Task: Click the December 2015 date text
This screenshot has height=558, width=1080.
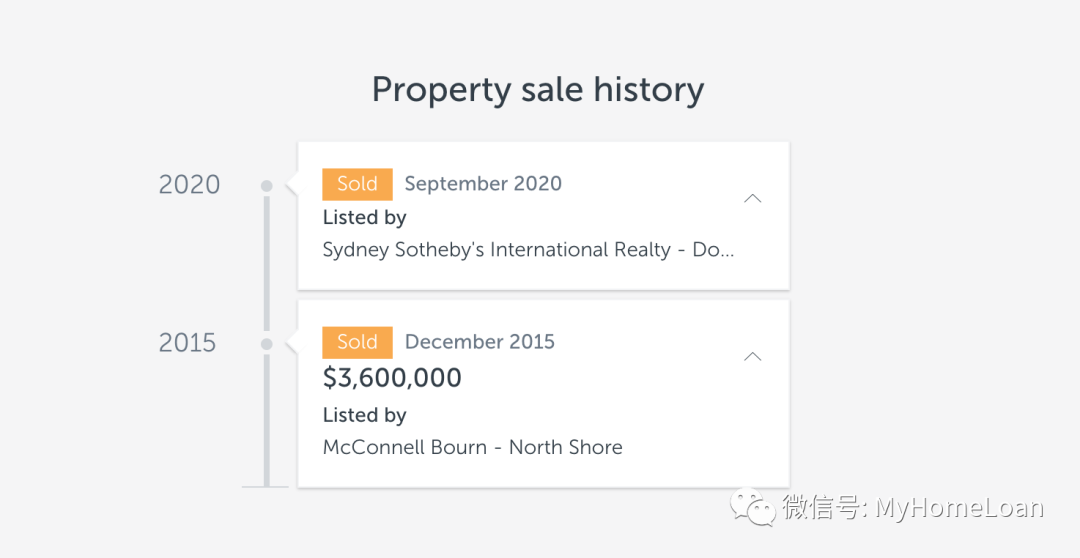Action: tap(480, 342)
